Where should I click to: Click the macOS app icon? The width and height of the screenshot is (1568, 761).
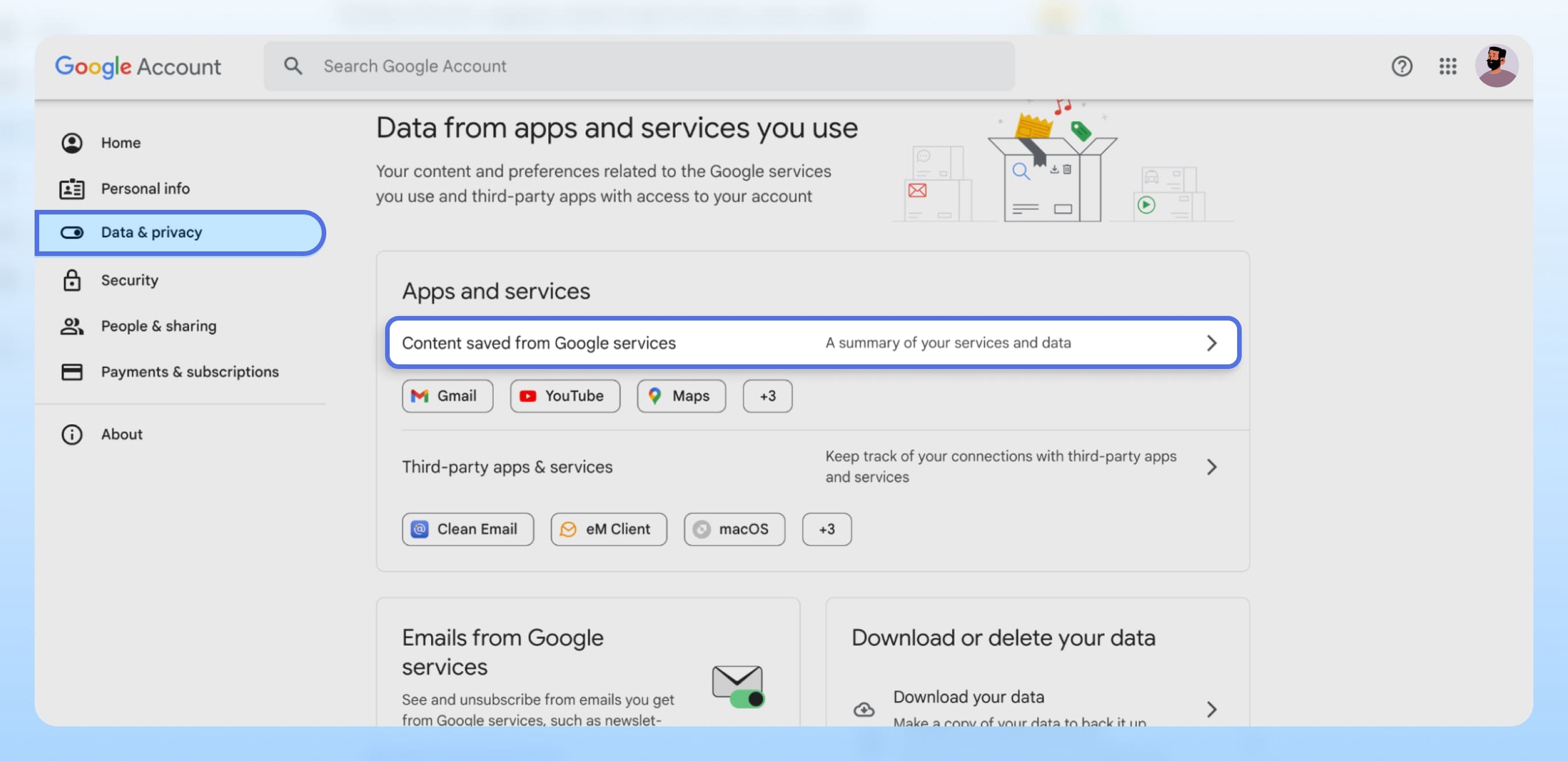pos(701,530)
